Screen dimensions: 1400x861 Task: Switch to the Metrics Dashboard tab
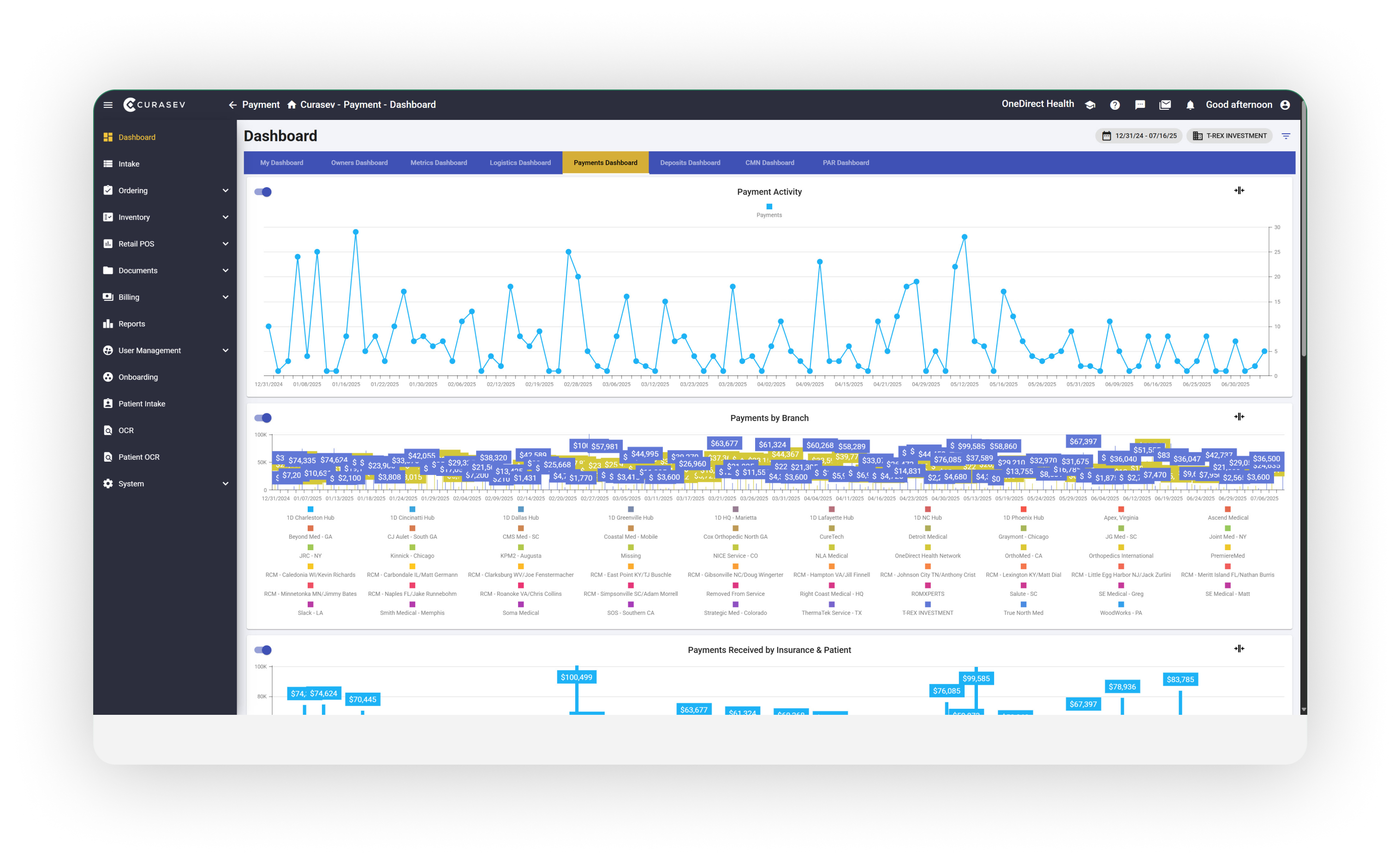coord(439,163)
